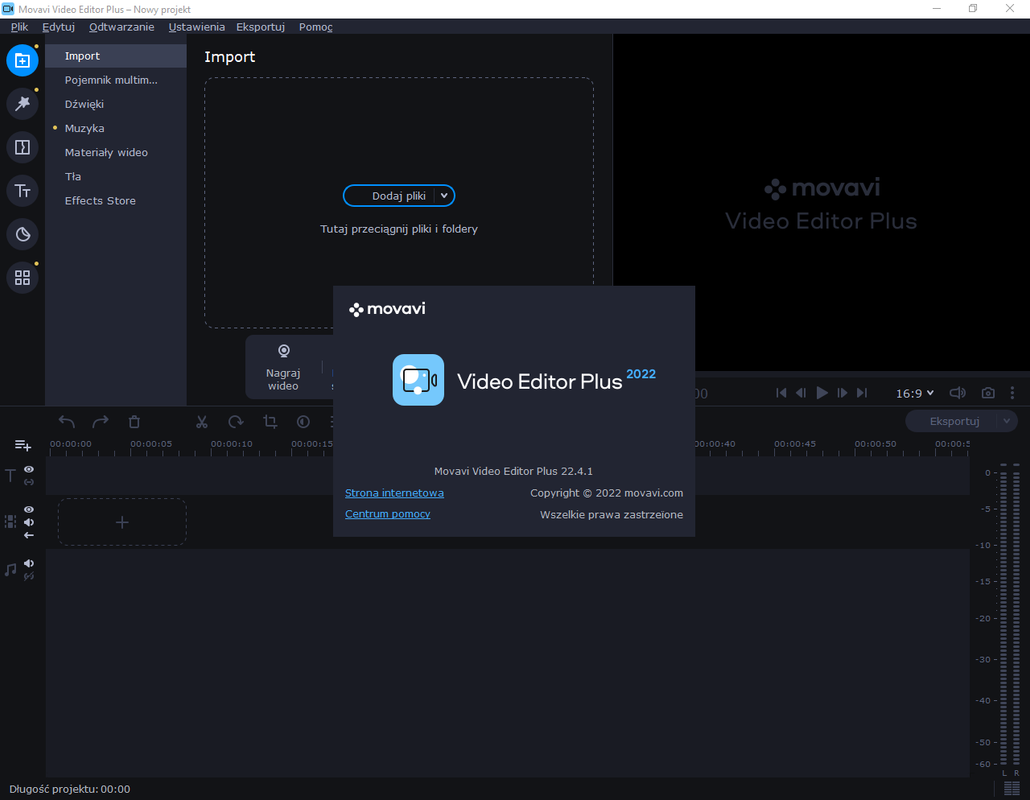Open the Edytuj menu
The height and width of the screenshot is (800, 1030).
point(58,27)
